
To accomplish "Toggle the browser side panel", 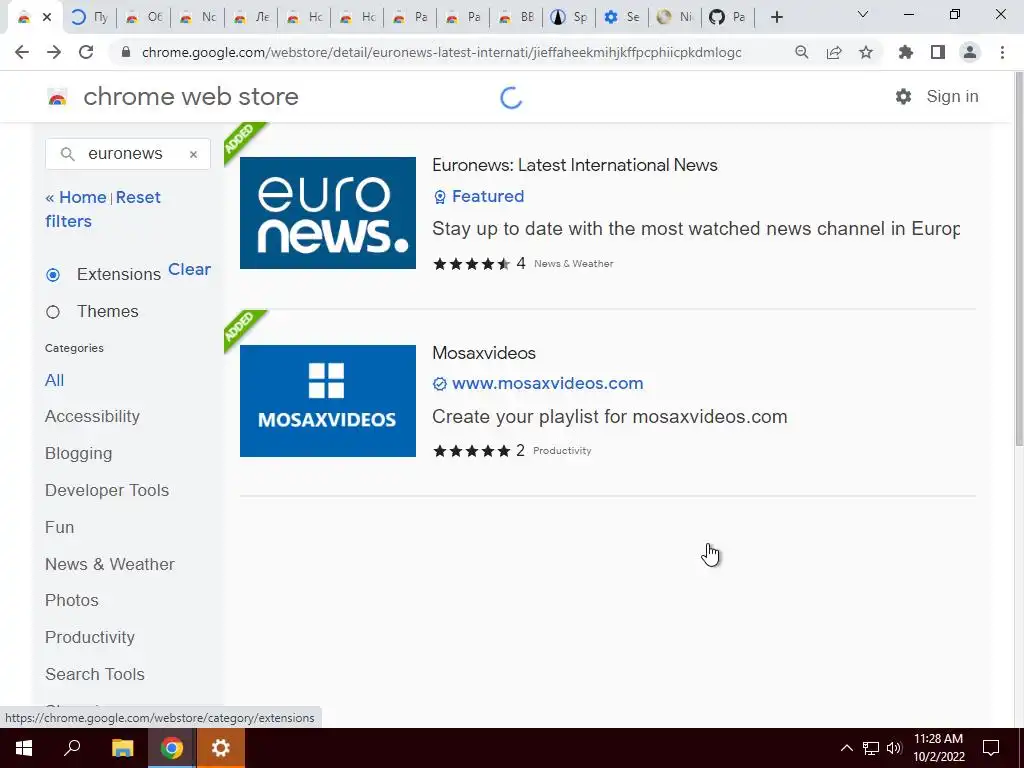I will point(938,52).
